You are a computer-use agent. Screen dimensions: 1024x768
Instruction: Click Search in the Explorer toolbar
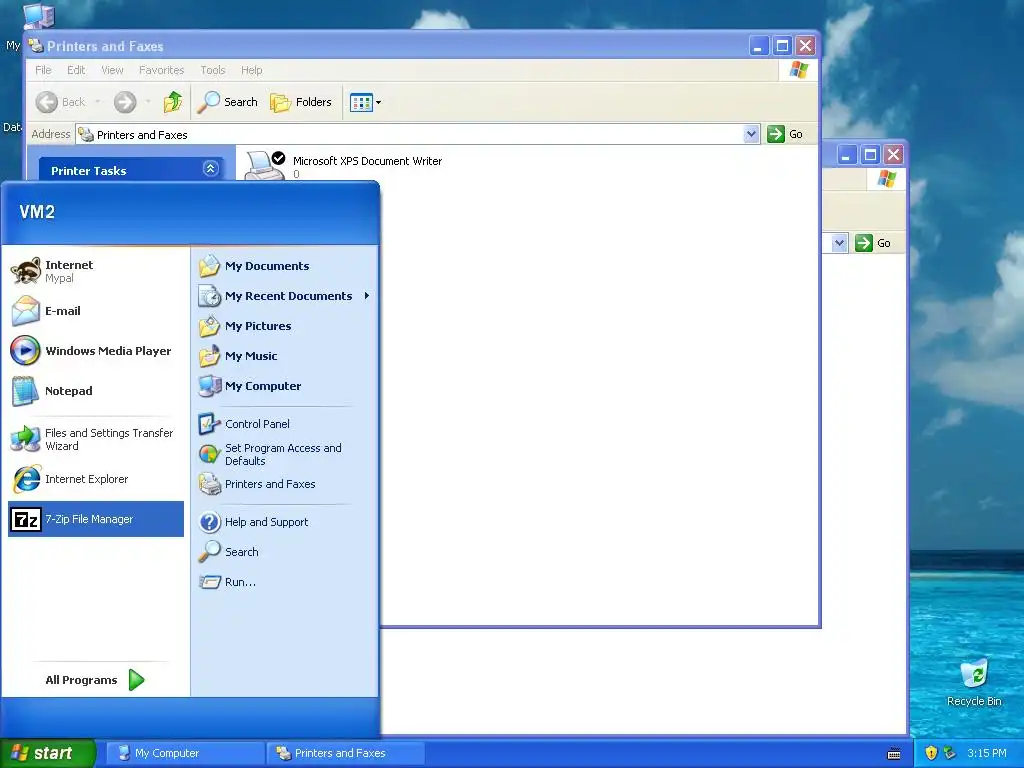pyautogui.click(x=227, y=102)
